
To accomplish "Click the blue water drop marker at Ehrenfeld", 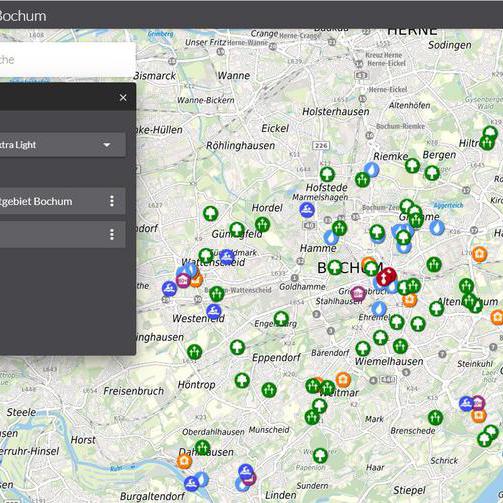I will coord(379,309).
